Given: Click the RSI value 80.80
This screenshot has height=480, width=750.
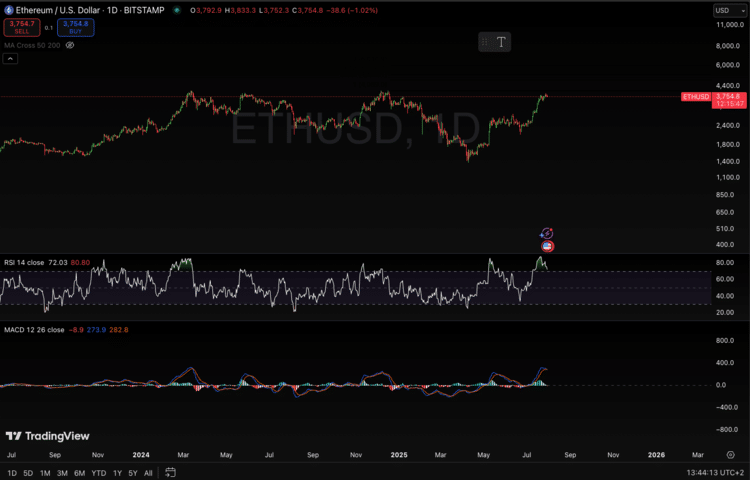Looking at the screenshot, I should 80,262.
